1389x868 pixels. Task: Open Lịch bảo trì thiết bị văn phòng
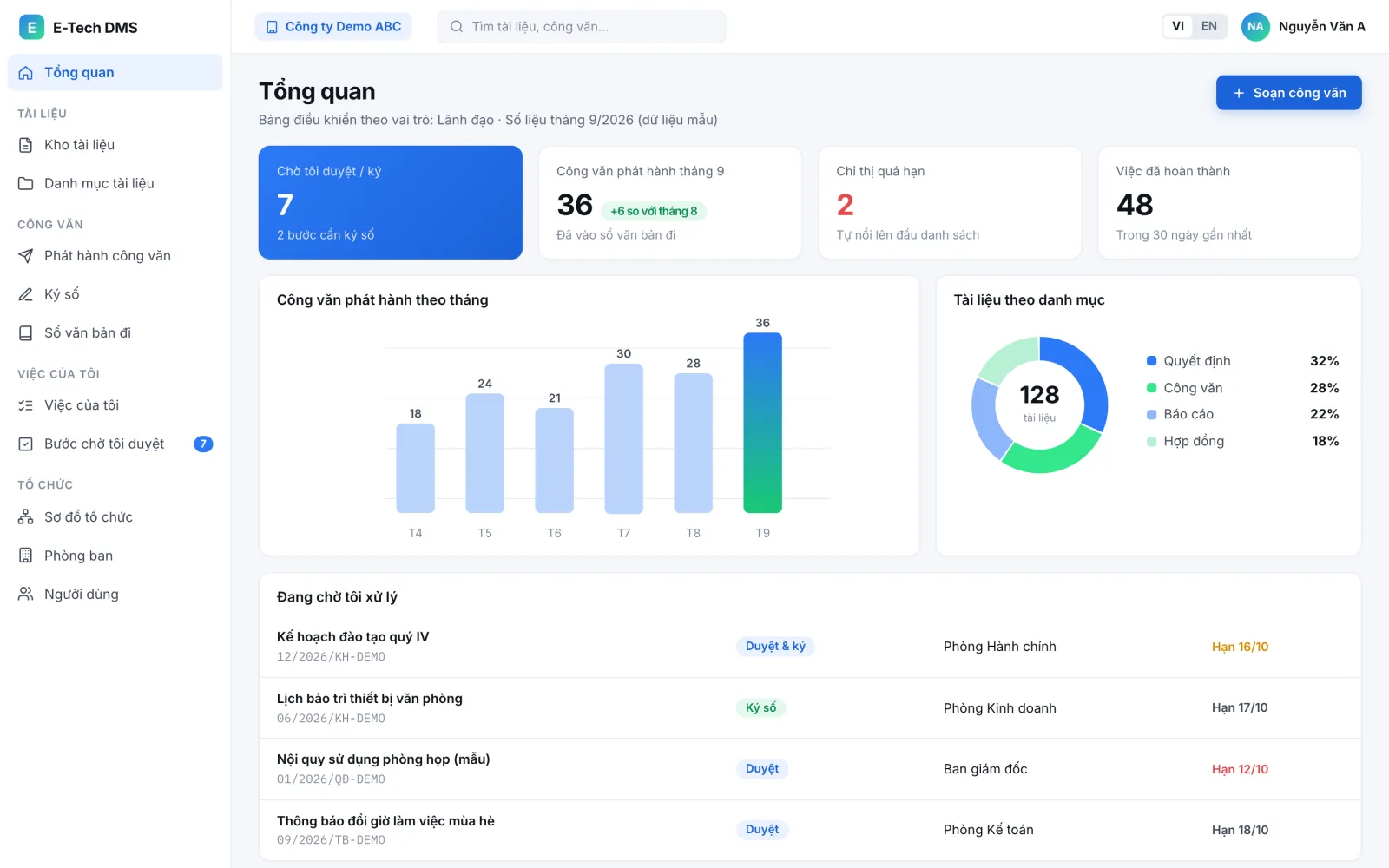pos(370,699)
